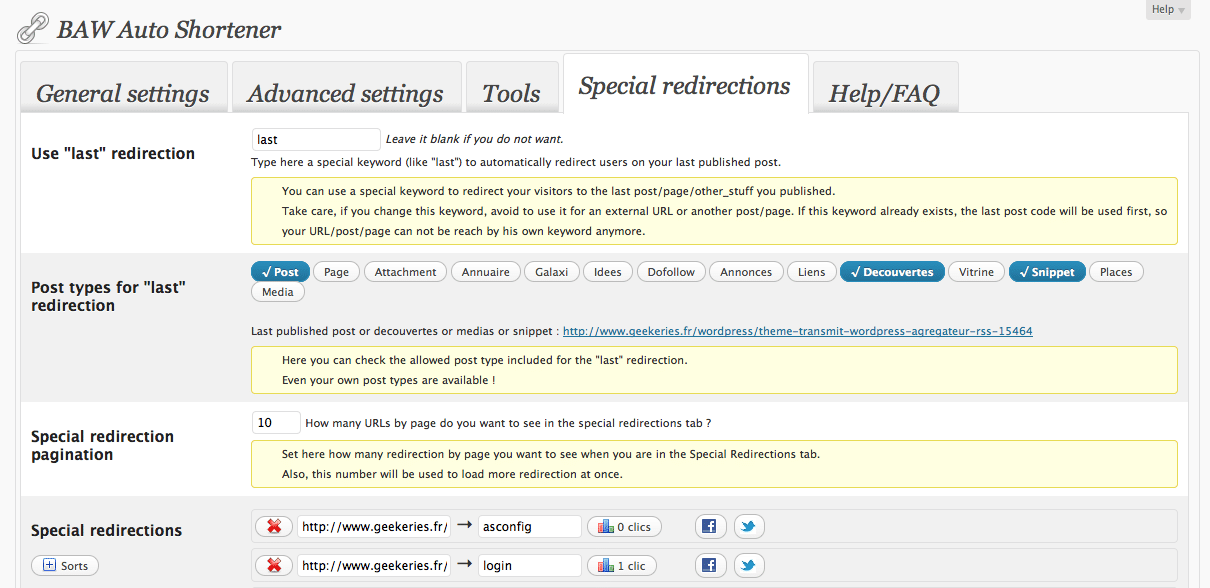Enable the Liens post type
Screen dimensions: 1210x588
click(x=811, y=272)
